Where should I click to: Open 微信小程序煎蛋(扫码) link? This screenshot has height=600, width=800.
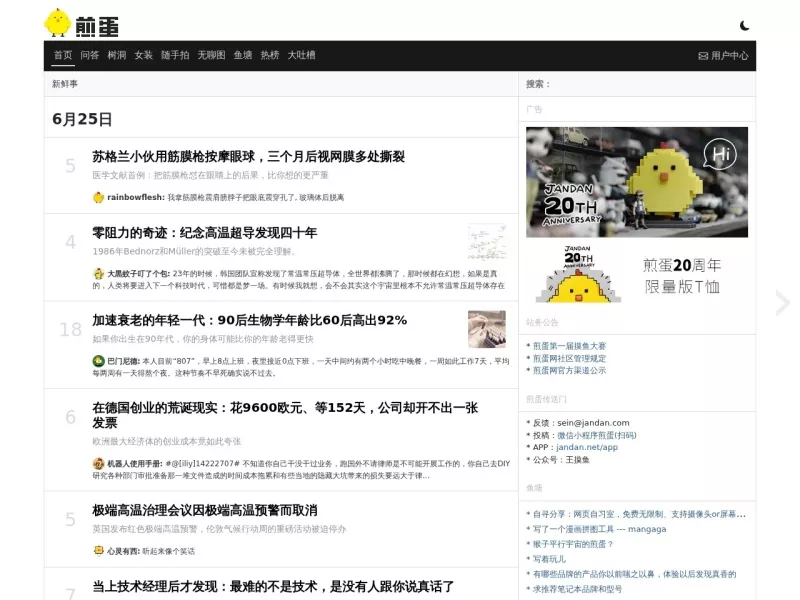click(x=596, y=435)
